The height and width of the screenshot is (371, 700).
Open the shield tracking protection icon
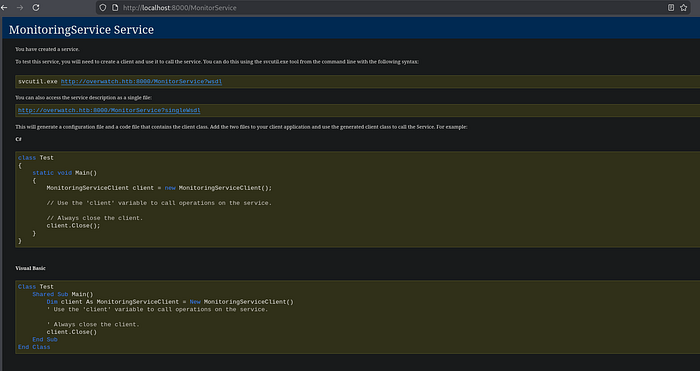tap(103, 8)
